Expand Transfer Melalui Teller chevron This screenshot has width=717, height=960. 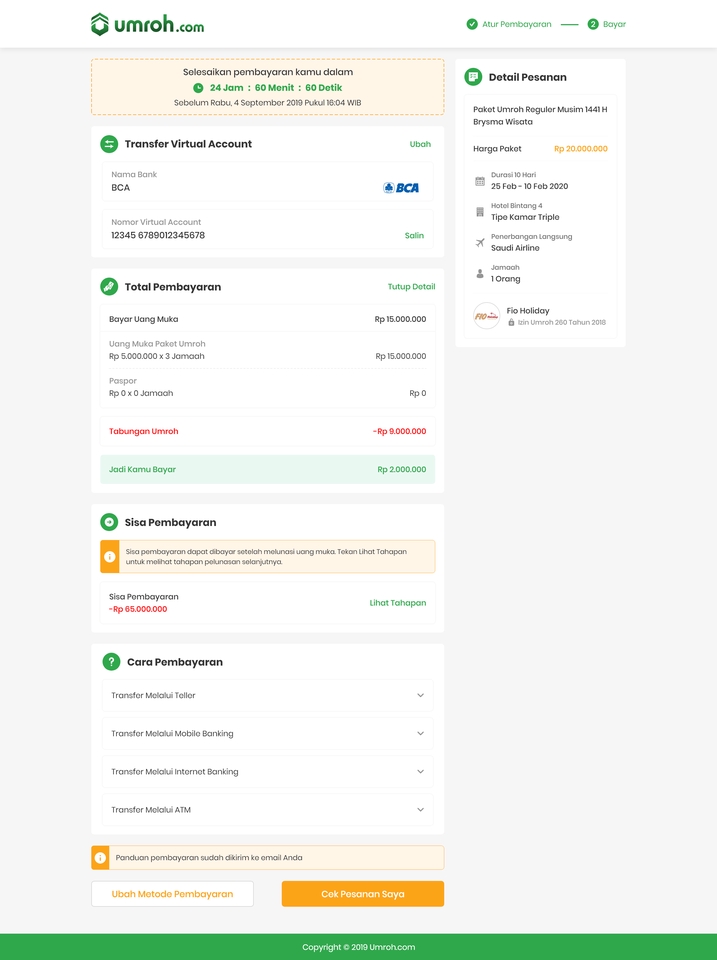coord(421,696)
